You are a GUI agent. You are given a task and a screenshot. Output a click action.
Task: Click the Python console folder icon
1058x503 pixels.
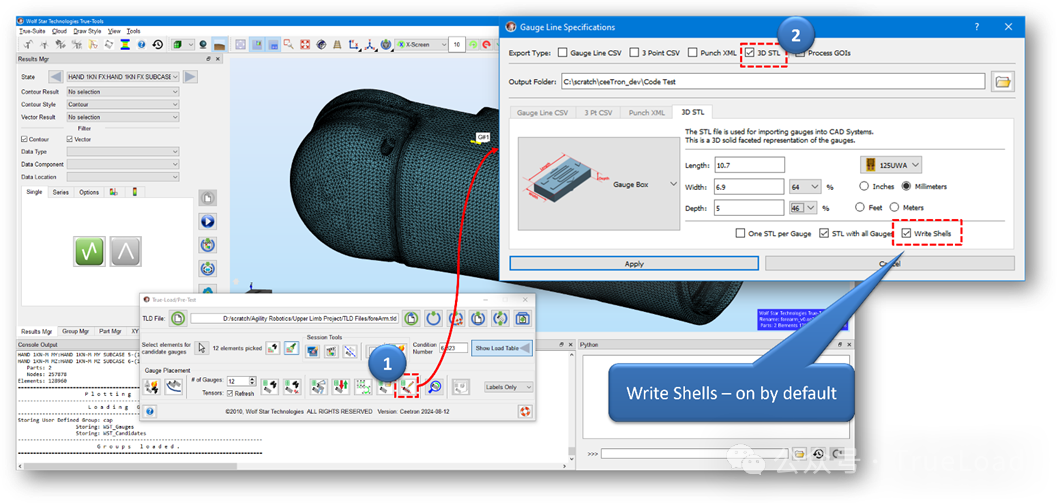799,453
